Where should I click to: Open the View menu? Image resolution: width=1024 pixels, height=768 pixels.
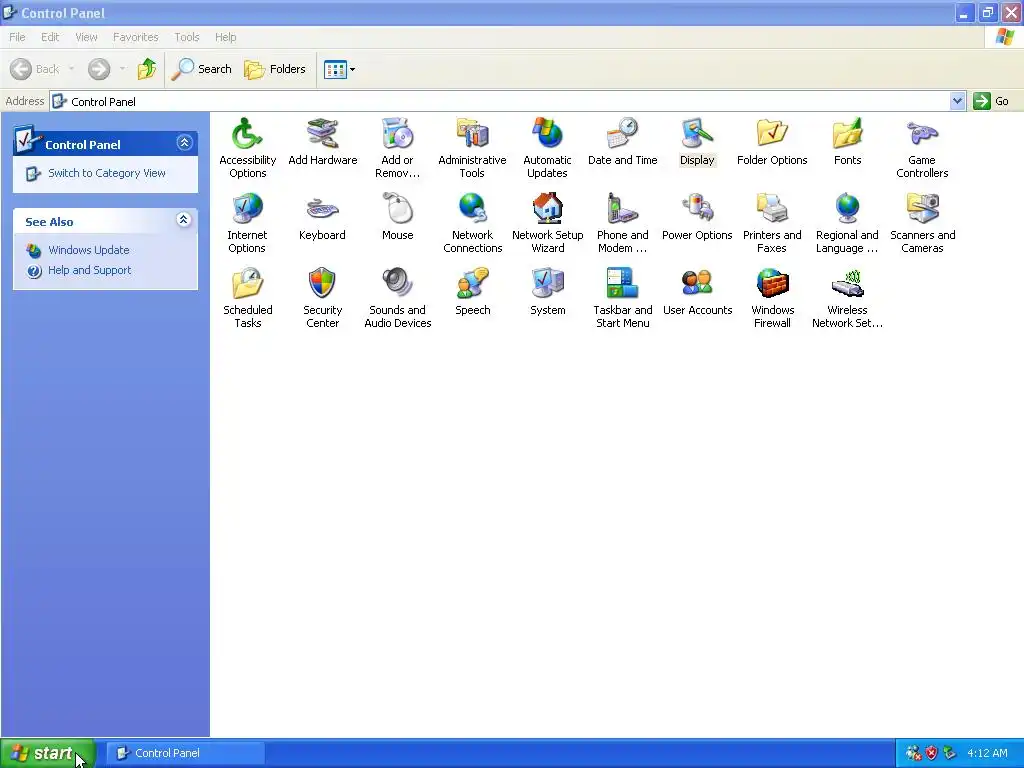click(86, 37)
